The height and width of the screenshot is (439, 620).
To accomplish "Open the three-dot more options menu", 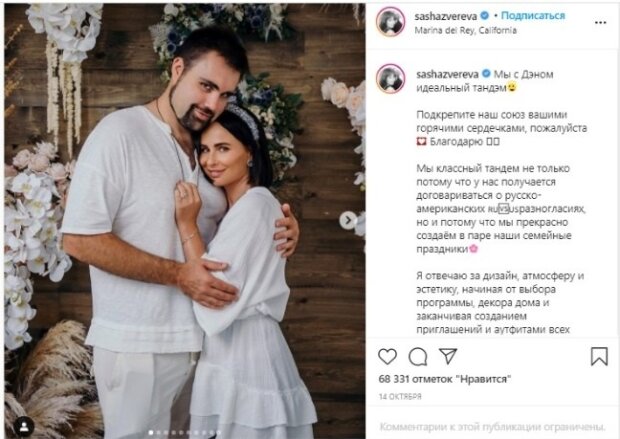I will pos(600,23).
